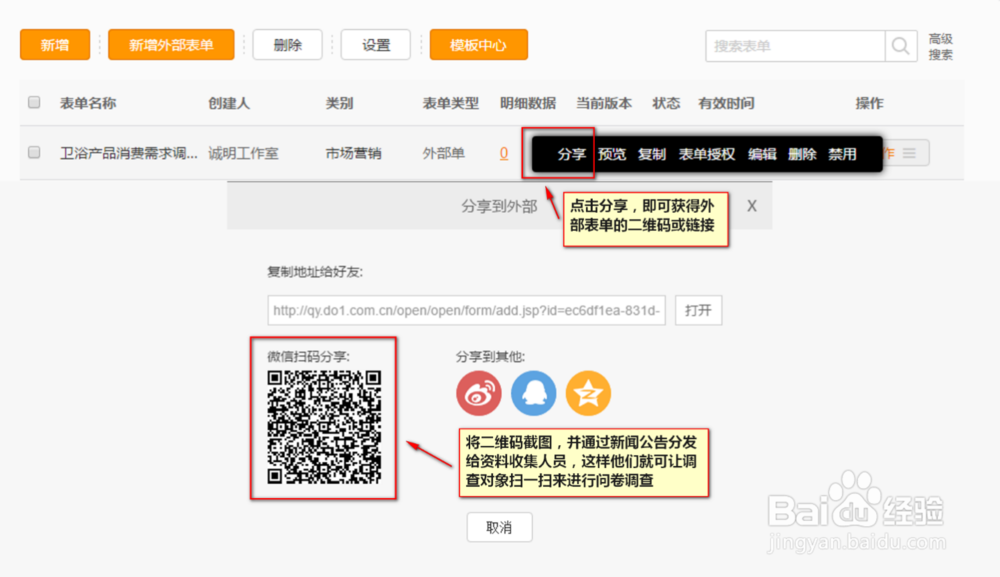Open the 模板中心 button
Viewport: 1000px width, 577px height.
point(478,45)
